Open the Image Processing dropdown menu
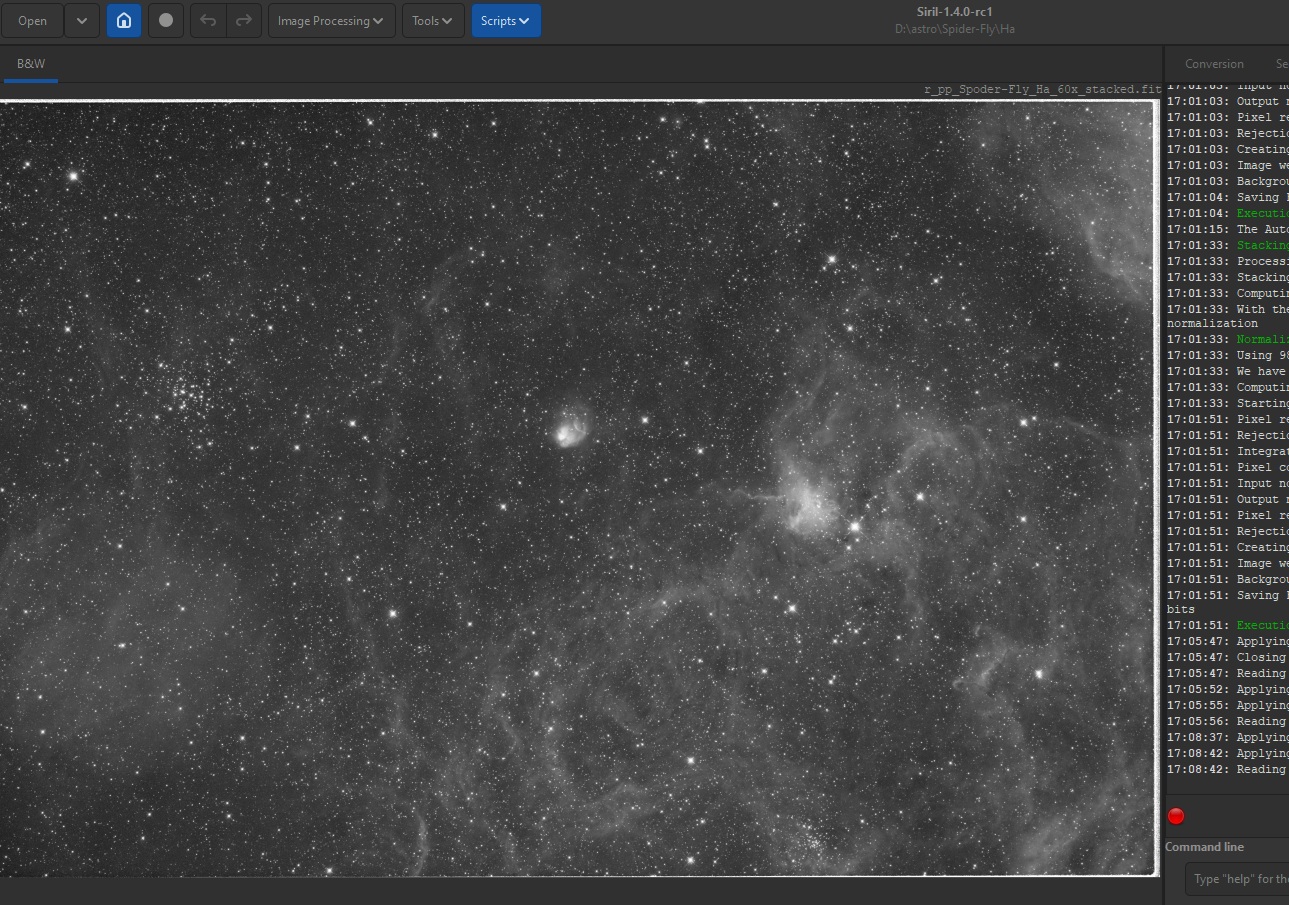Screen dimensions: 1289x905 pos(331,21)
